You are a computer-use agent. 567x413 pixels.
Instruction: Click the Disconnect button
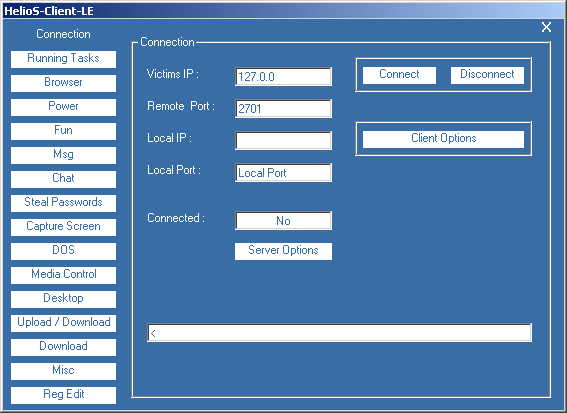coord(487,75)
